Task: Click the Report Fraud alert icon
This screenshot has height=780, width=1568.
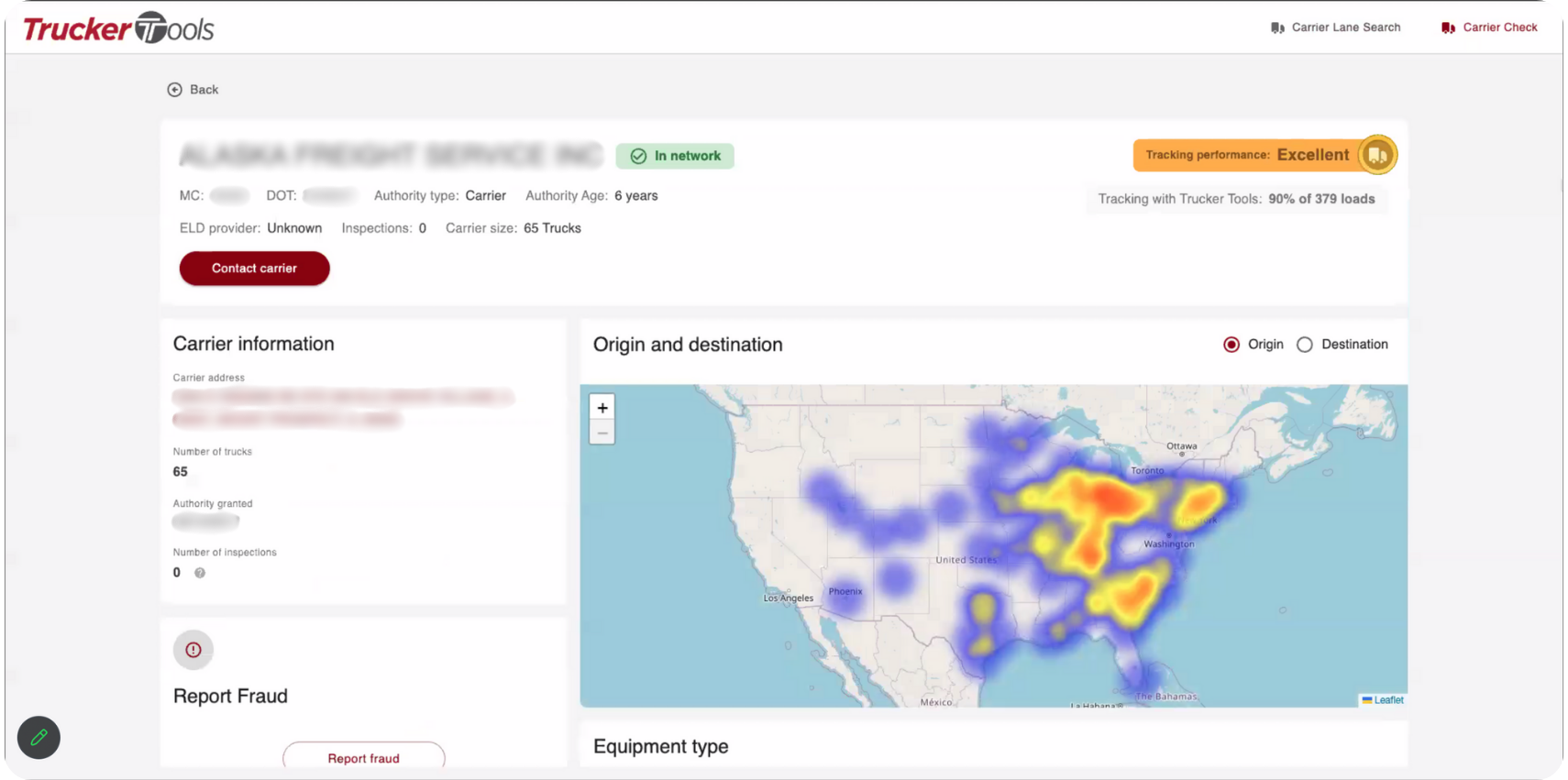Action: click(x=193, y=650)
